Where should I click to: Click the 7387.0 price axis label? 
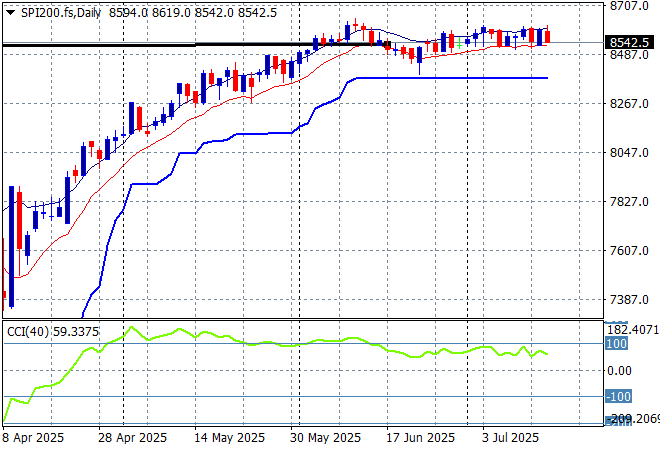(629, 300)
